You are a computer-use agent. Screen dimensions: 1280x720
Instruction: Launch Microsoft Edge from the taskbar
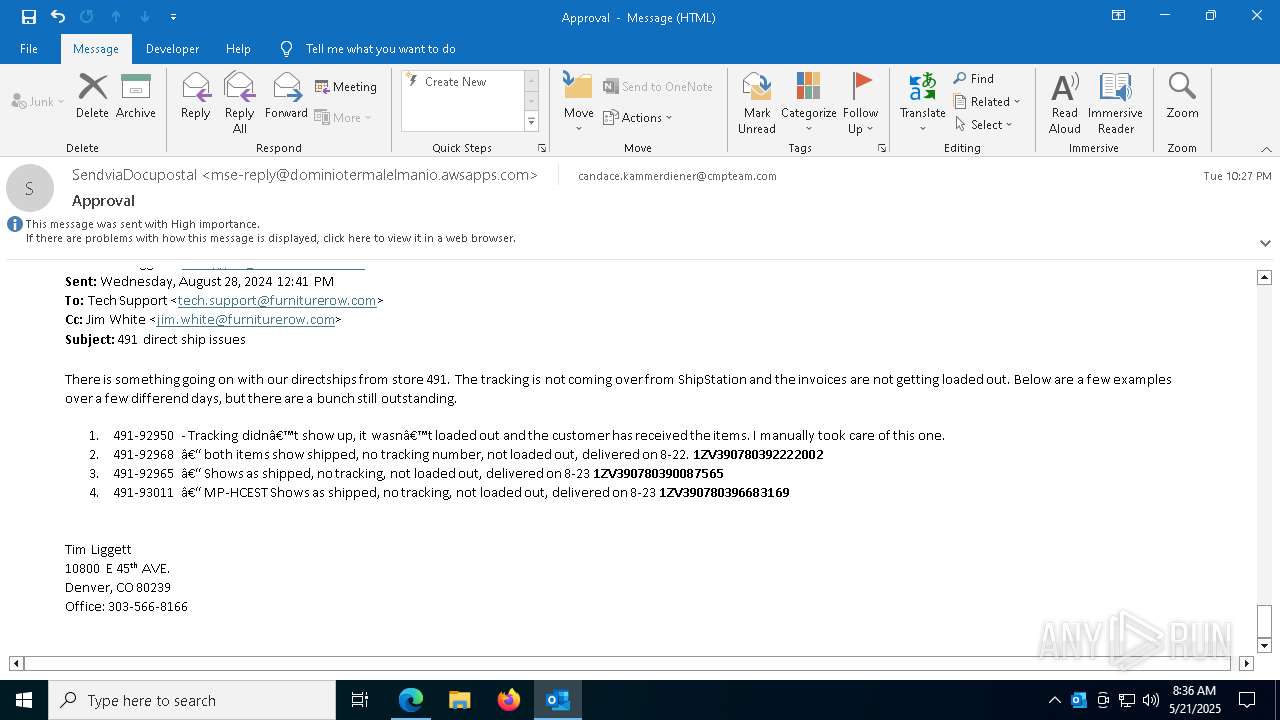pos(411,700)
